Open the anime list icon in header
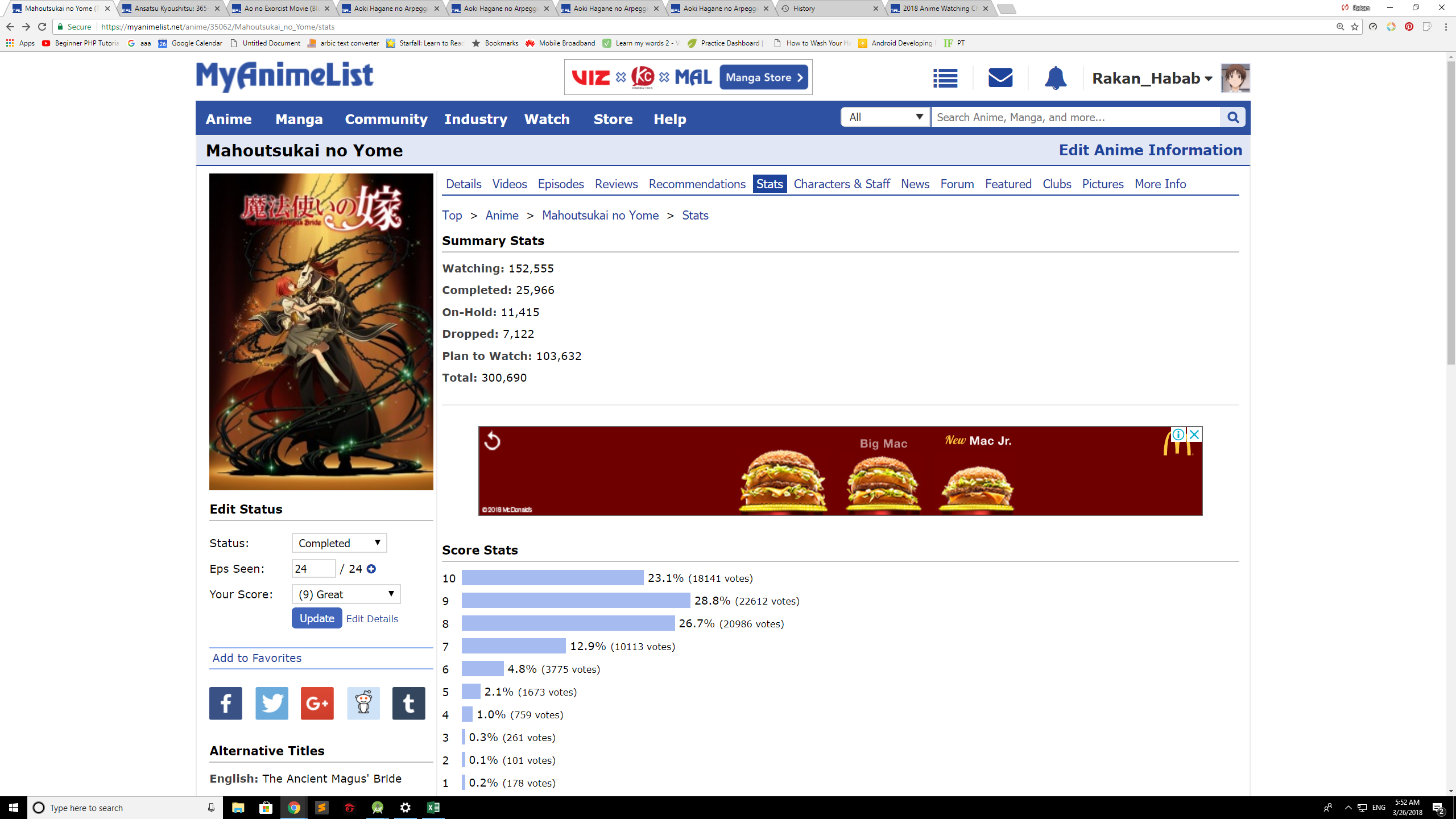The width and height of the screenshot is (1456, 819). pyautogui.click(x=945, y=78)
